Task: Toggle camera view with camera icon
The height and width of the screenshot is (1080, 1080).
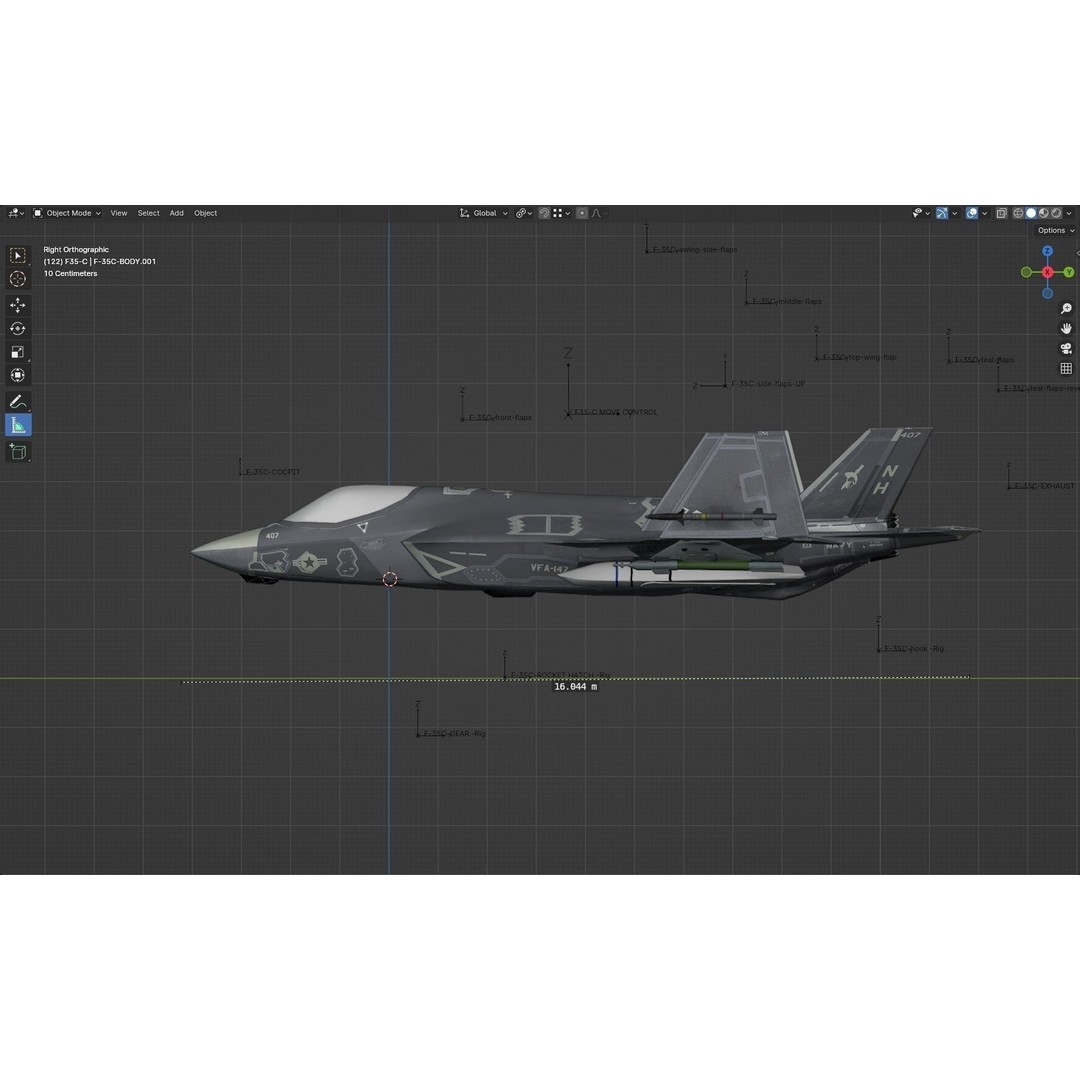Action: (1066, 349)
